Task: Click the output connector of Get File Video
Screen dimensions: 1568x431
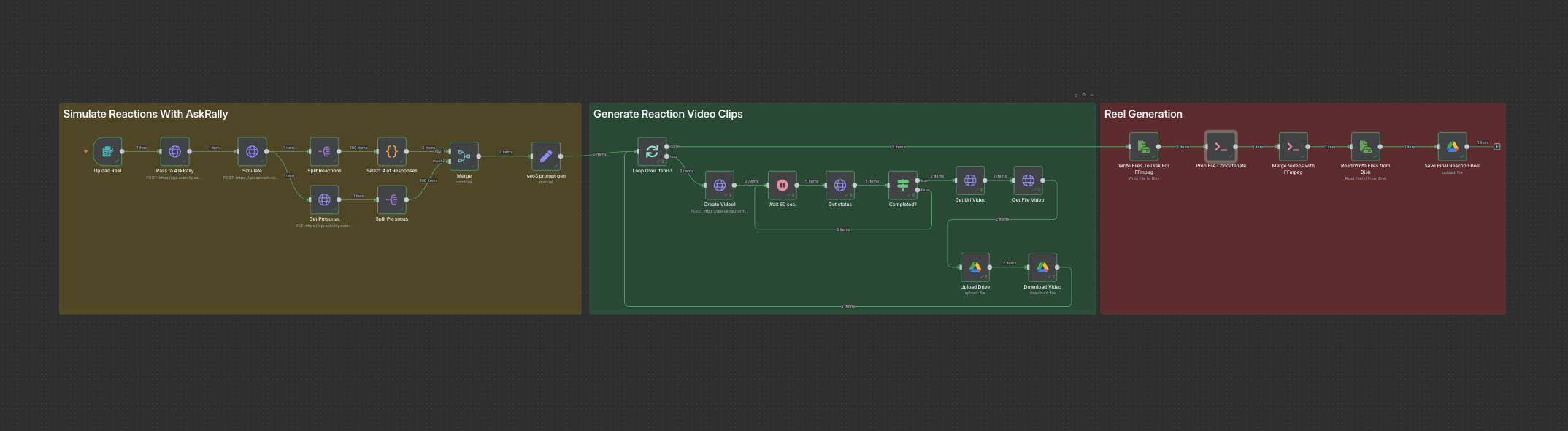Action: (1042, 180)
